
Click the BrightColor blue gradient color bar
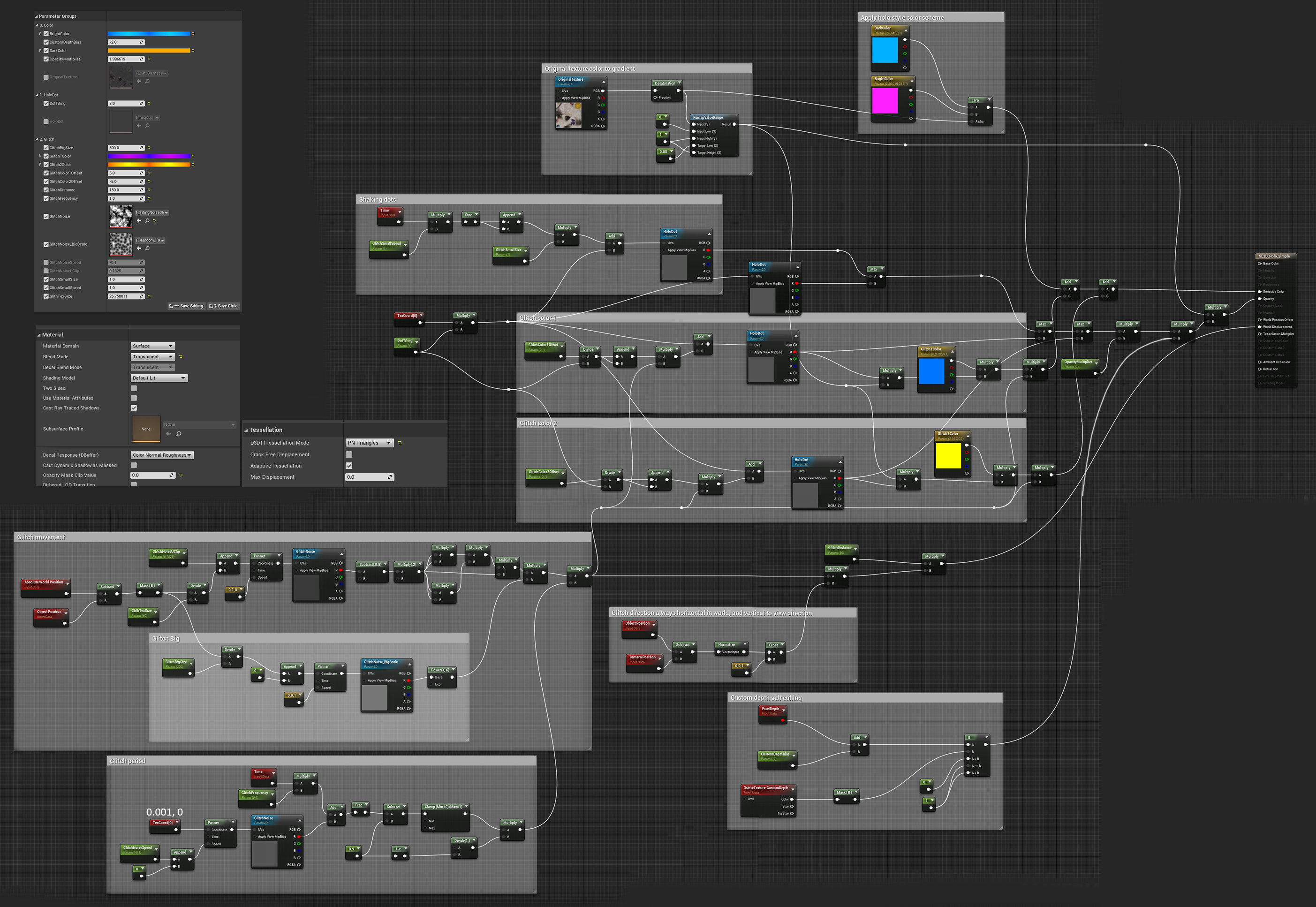pos(149,33)
